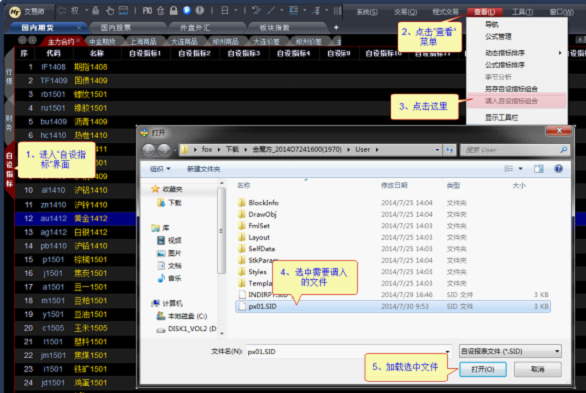Click the Back button in Open dialog
The image size is (586, 393).
[x=149, y=150]
